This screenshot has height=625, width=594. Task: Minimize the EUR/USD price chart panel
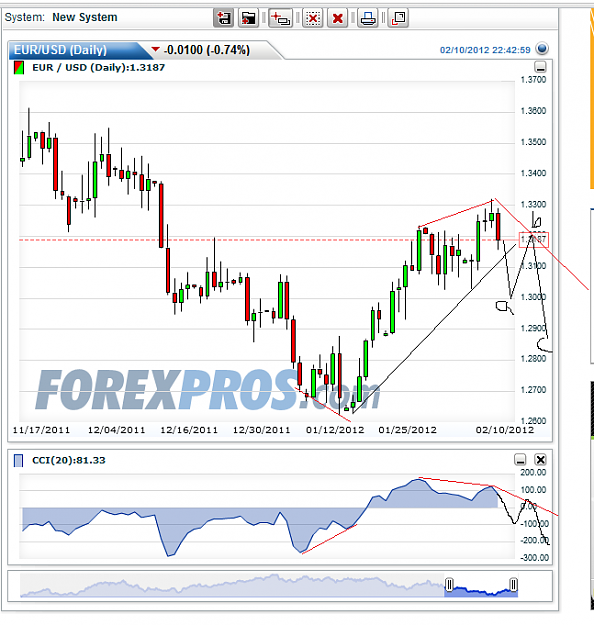[x=540, y=67]
